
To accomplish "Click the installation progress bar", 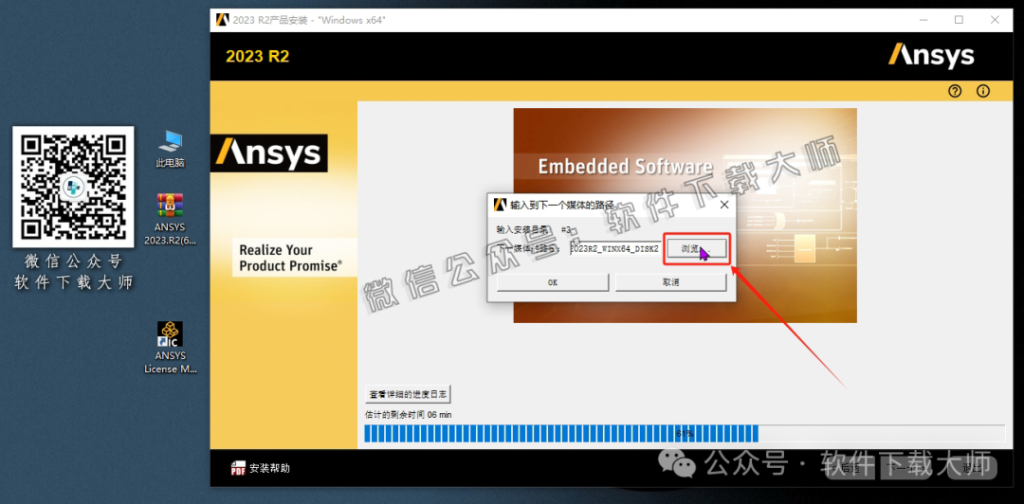I will point(684,434).
